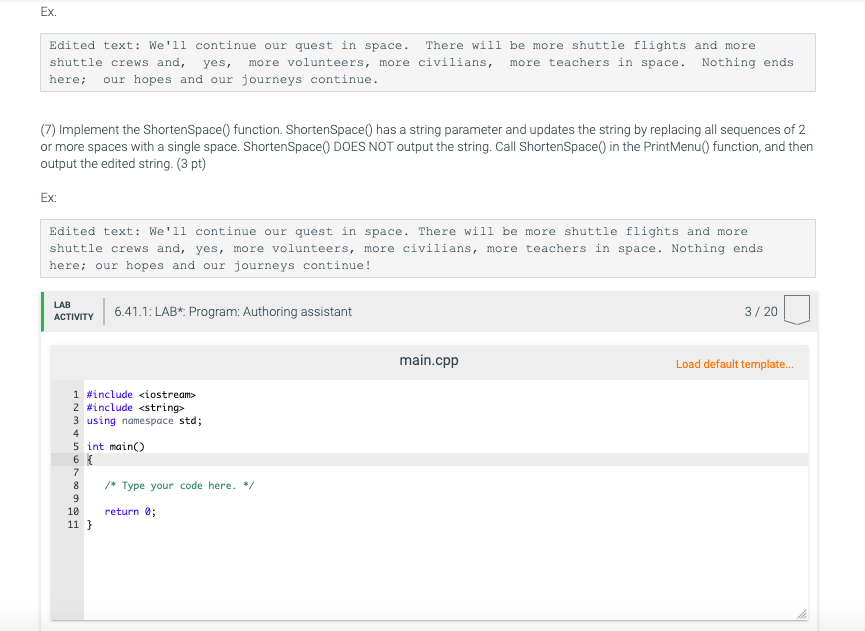
Task: Click the edited text example output box
Action: coord(428,248)
